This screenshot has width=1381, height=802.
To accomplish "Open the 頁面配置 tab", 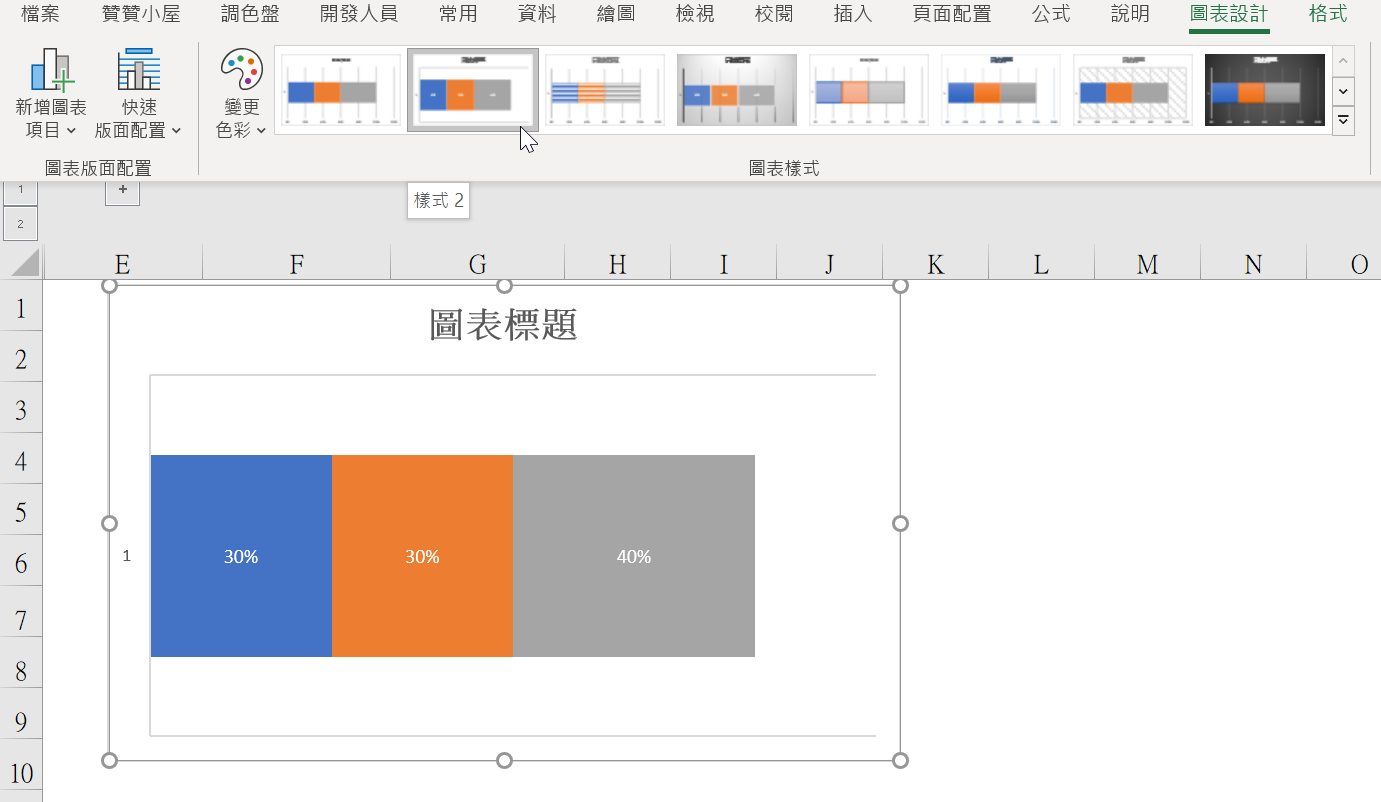I will pyautogui.click(x=952, y=14).
